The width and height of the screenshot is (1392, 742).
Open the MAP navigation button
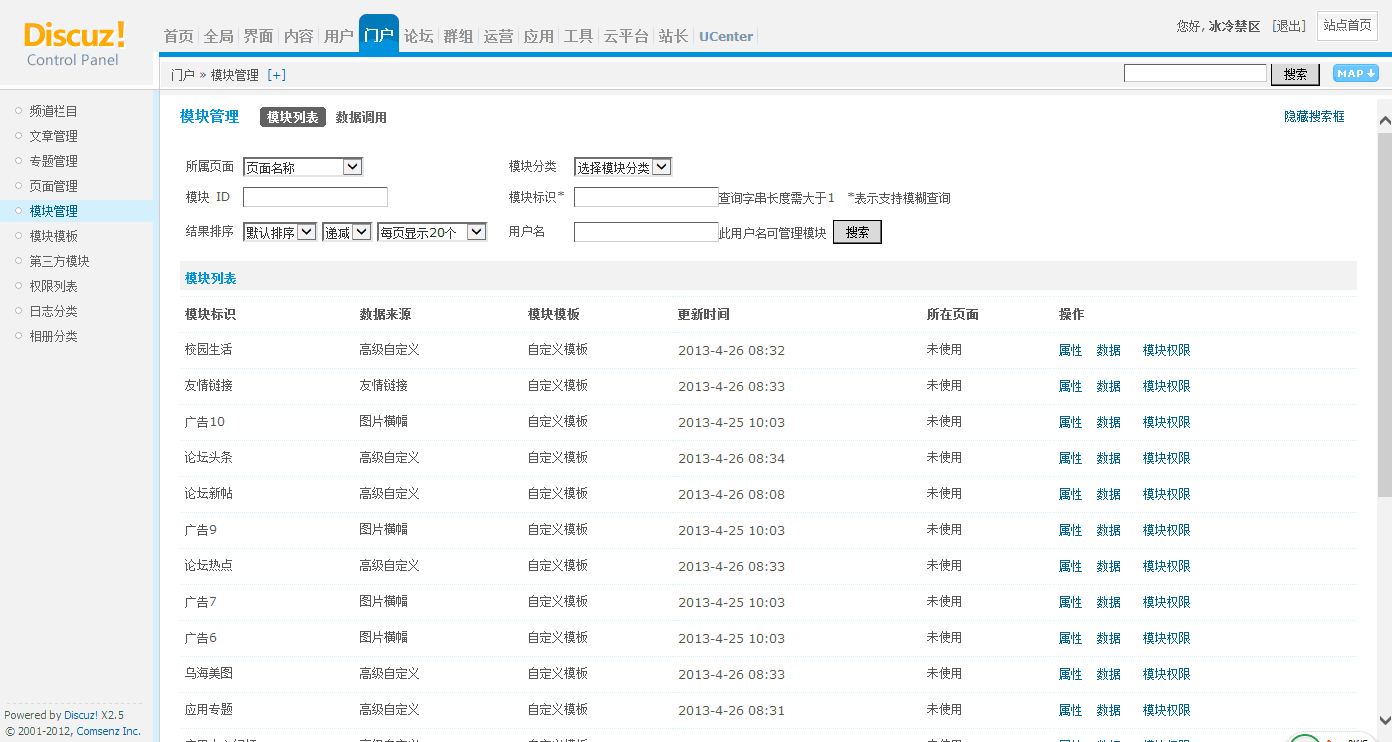1355,73
